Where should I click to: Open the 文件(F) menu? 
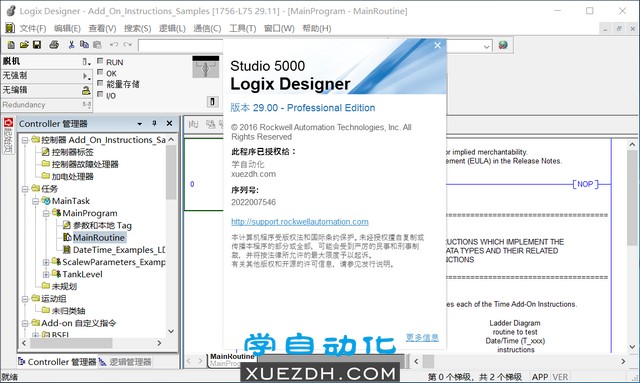33,28
